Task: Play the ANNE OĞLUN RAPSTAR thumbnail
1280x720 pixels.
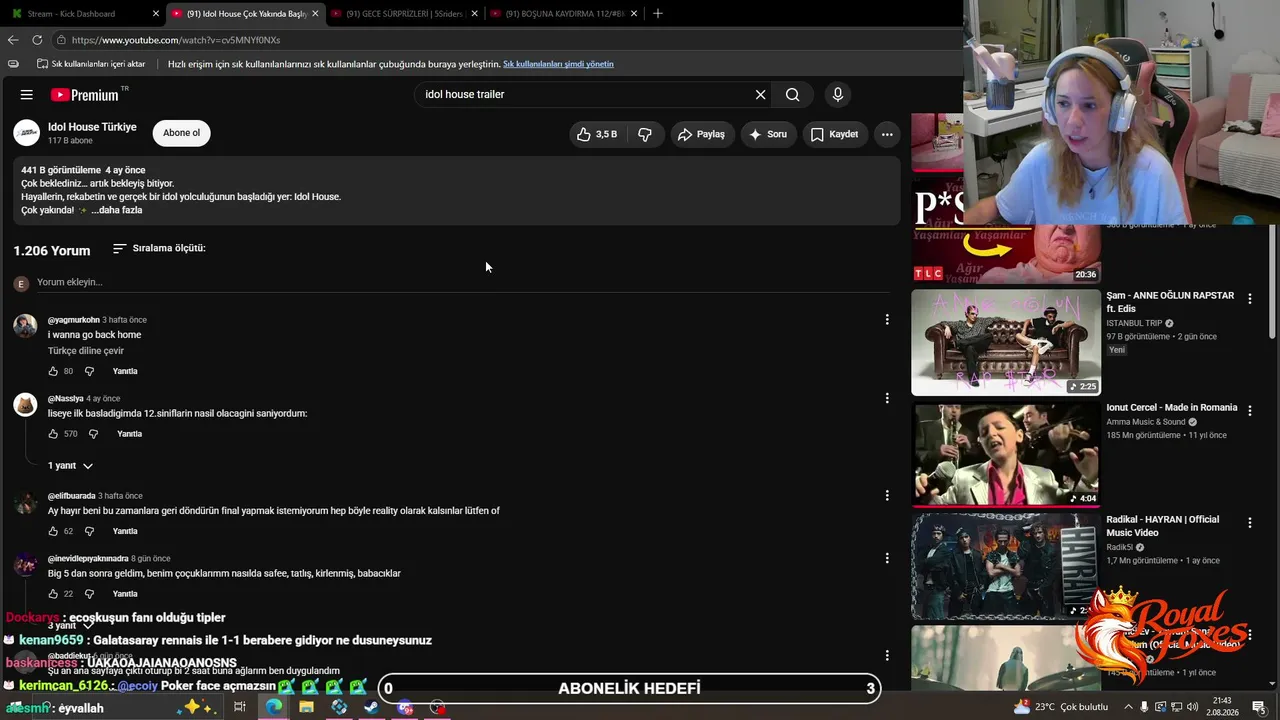Action: tap(1005, 342)
